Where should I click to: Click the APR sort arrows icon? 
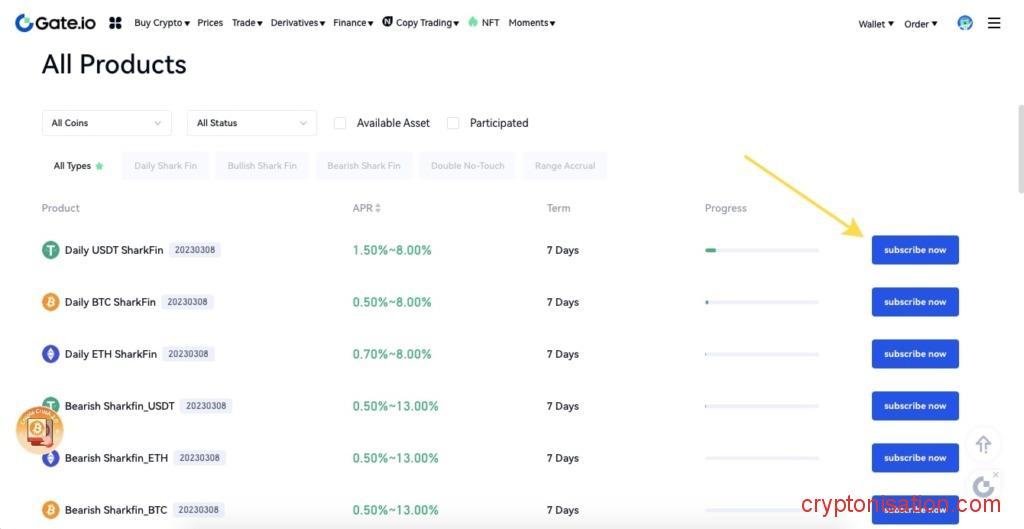(378, 208)
